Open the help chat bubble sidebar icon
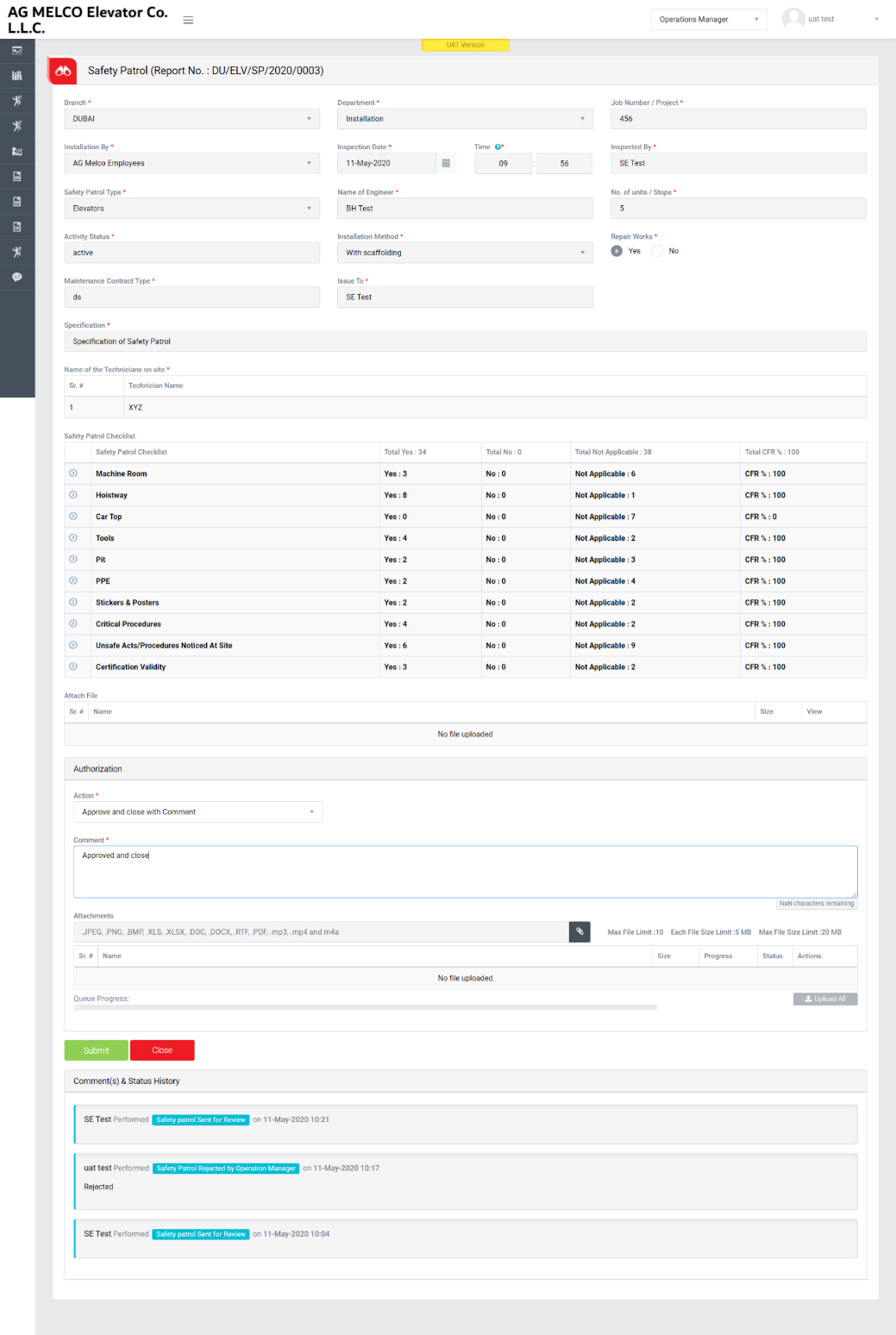This screenshot has height=1335, width=896. pos(17,277)
